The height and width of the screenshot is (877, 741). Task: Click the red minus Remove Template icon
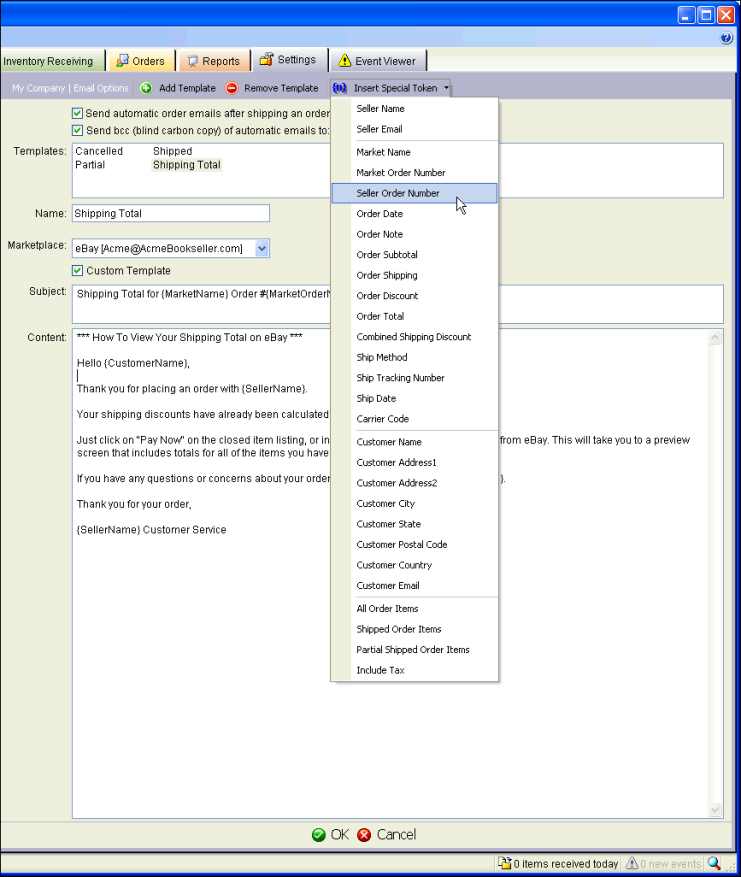[232, 88]
